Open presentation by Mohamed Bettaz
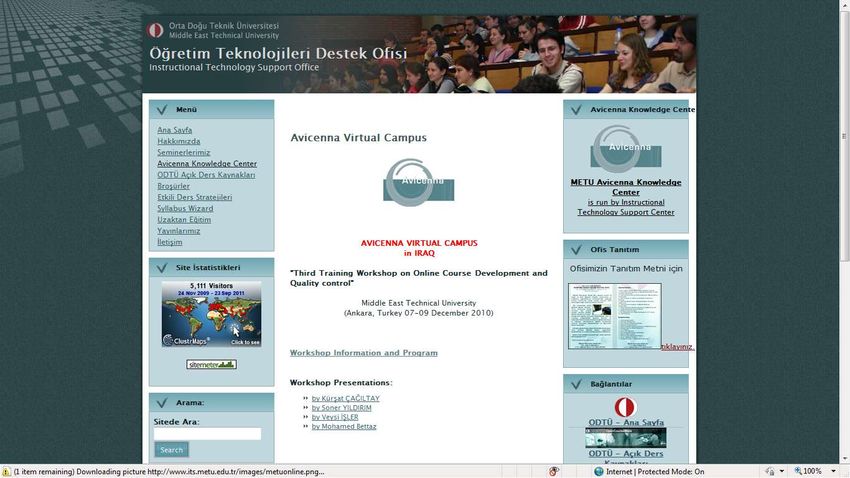Screen dimensions: 850x478 [x=344, y=427]
